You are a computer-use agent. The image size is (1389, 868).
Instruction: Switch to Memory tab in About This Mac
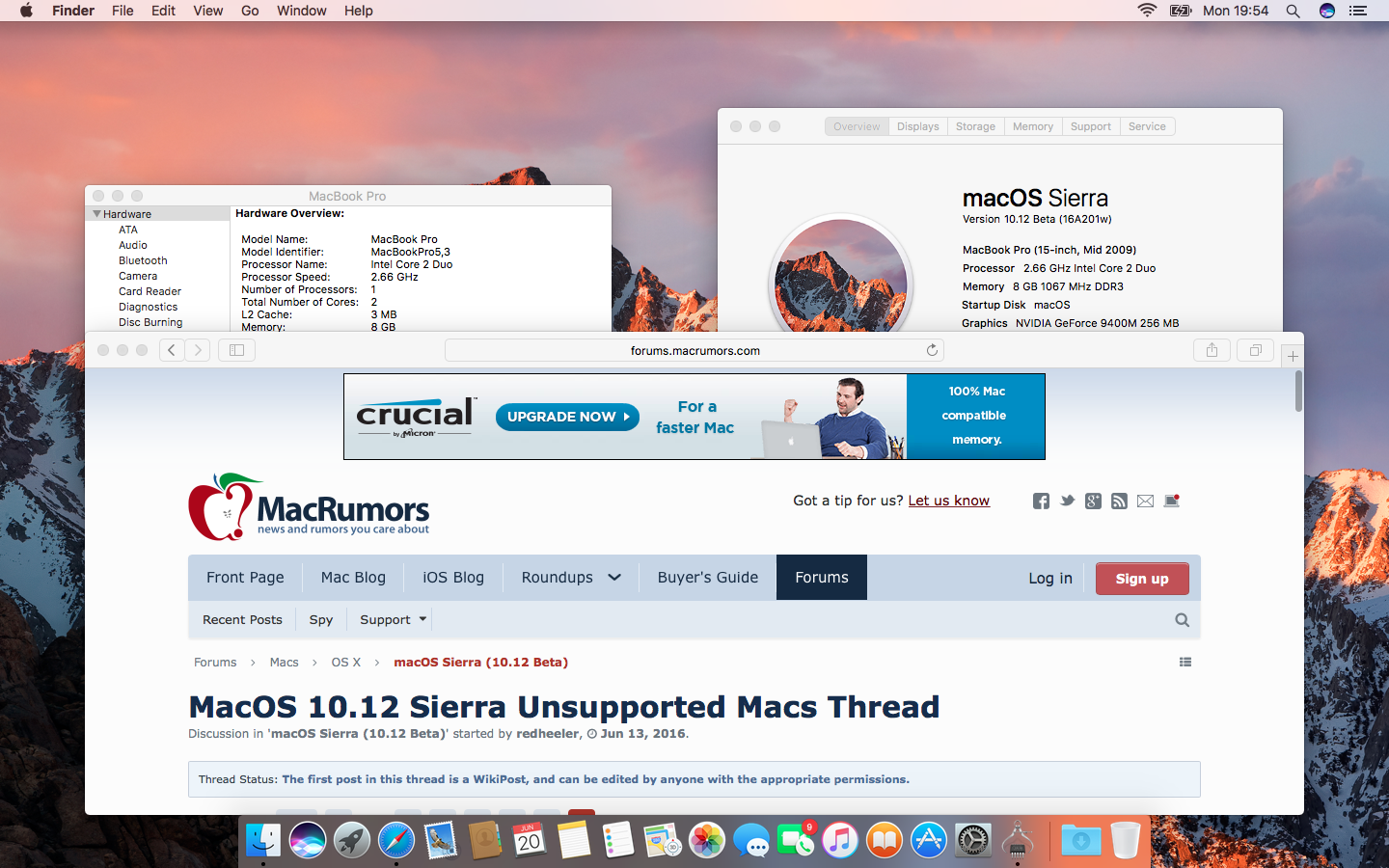(1033, 126)
